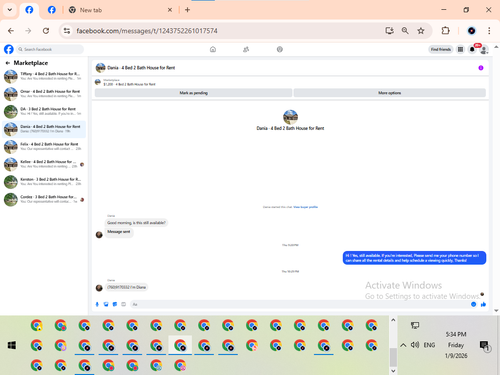Select Dania's highlighted conversation in the list
This screenshot has height=375, width=500.
44,129
